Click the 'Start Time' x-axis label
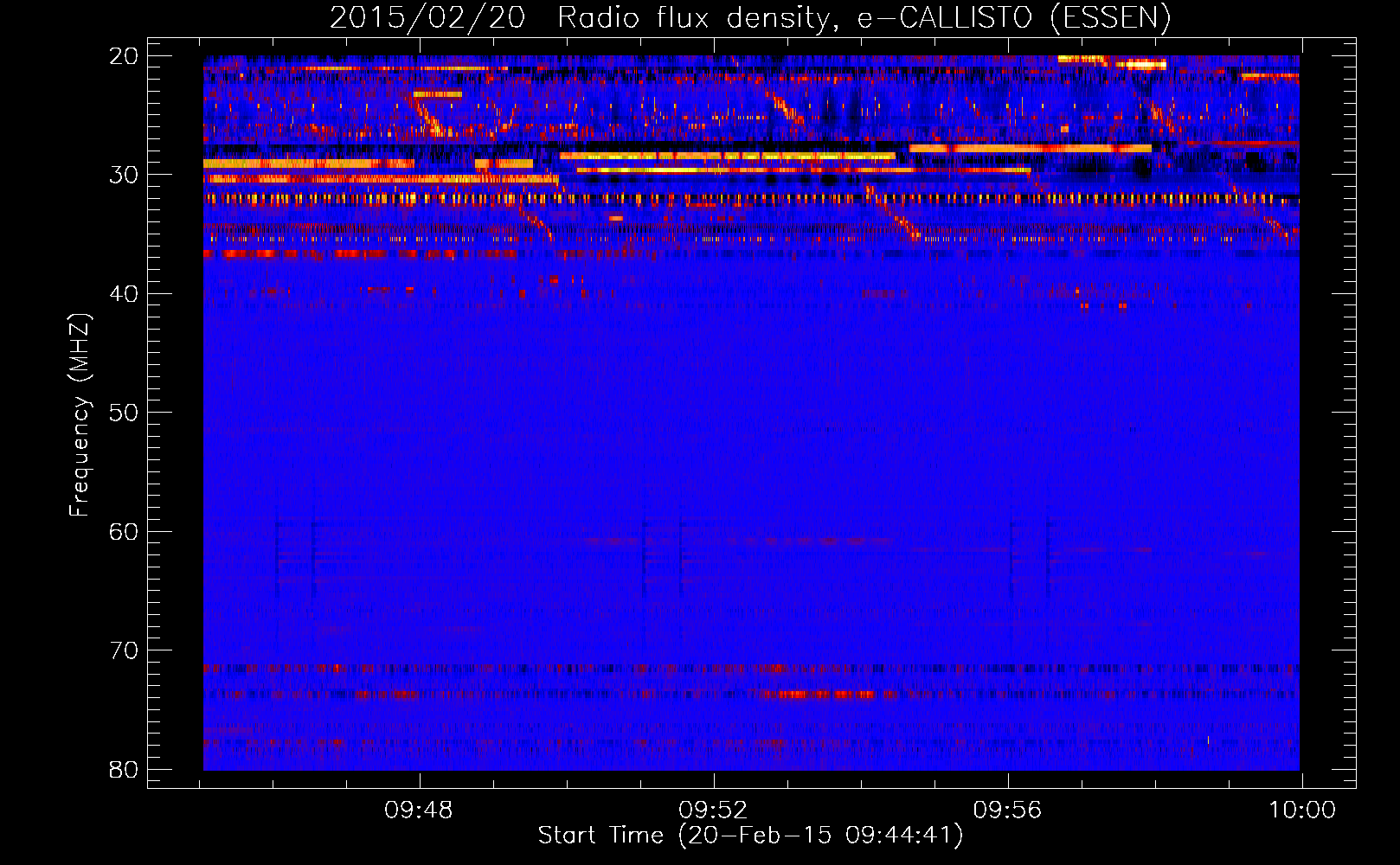Image resolution: width=1400 pixels, height=865 pixels. pos(749,836)
